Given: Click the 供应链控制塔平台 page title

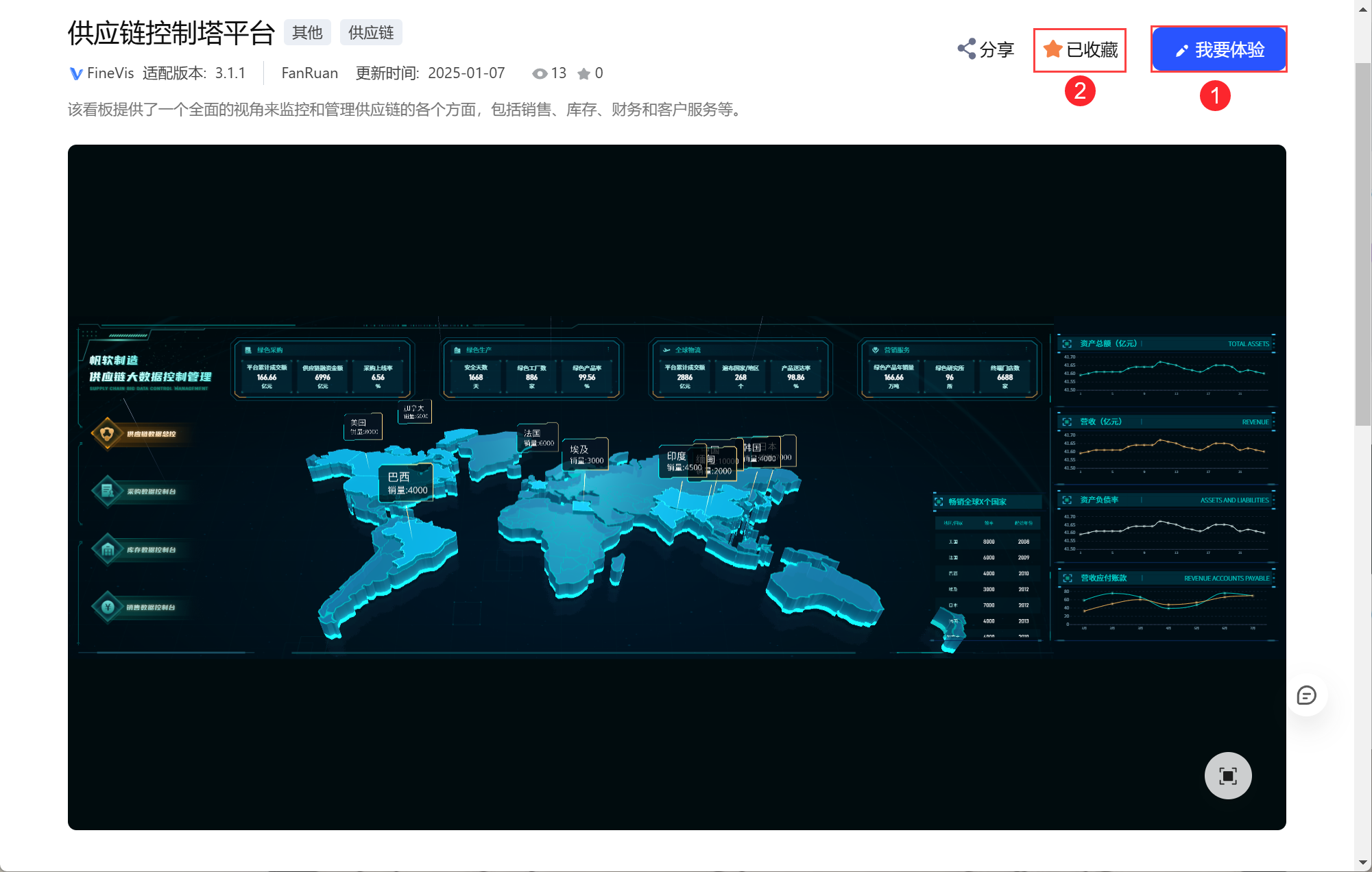Looking at the screenshot, I should click(x=171, y=33).
